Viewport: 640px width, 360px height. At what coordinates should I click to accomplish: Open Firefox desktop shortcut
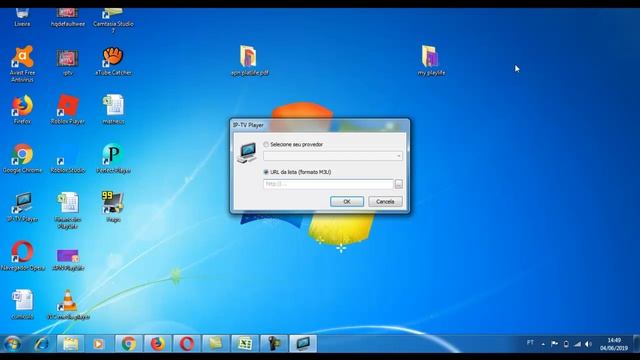coord(22,109)
